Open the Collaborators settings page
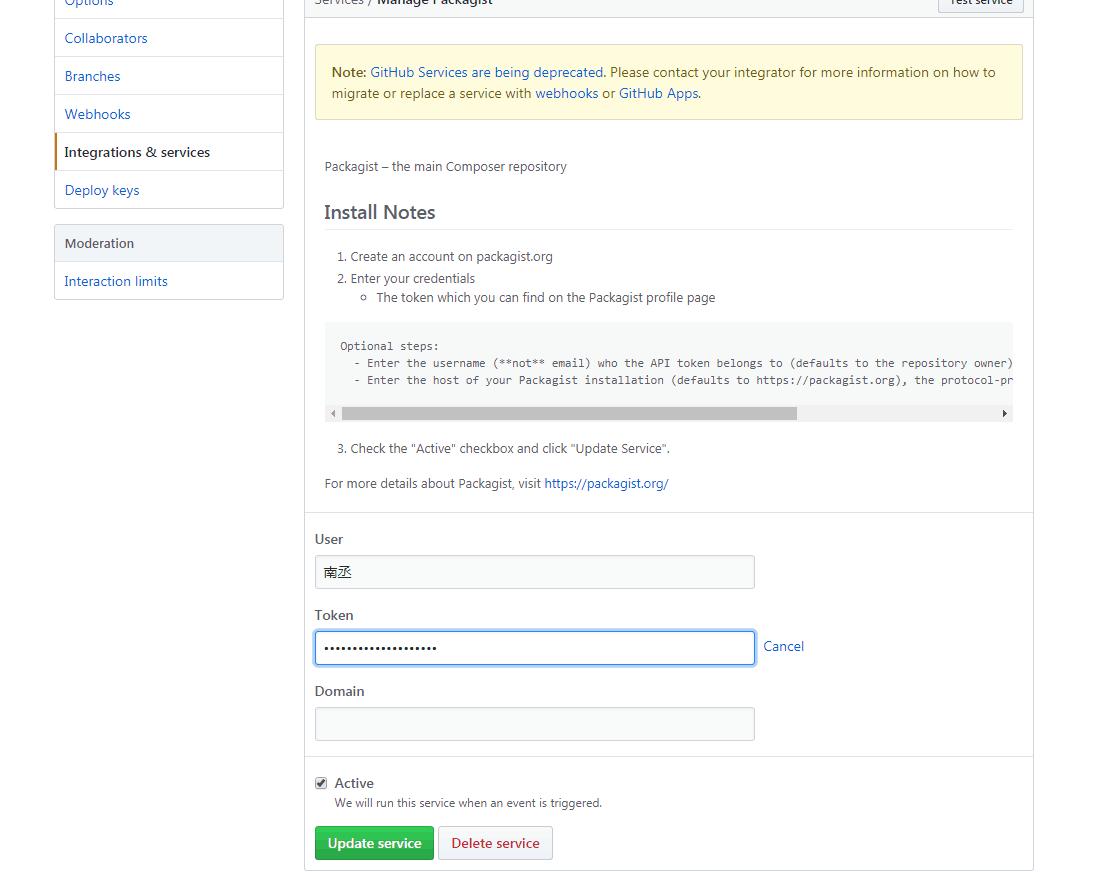Image resolution: width=1093 pixels, height=872 pixels. click(x=106, y=38)
